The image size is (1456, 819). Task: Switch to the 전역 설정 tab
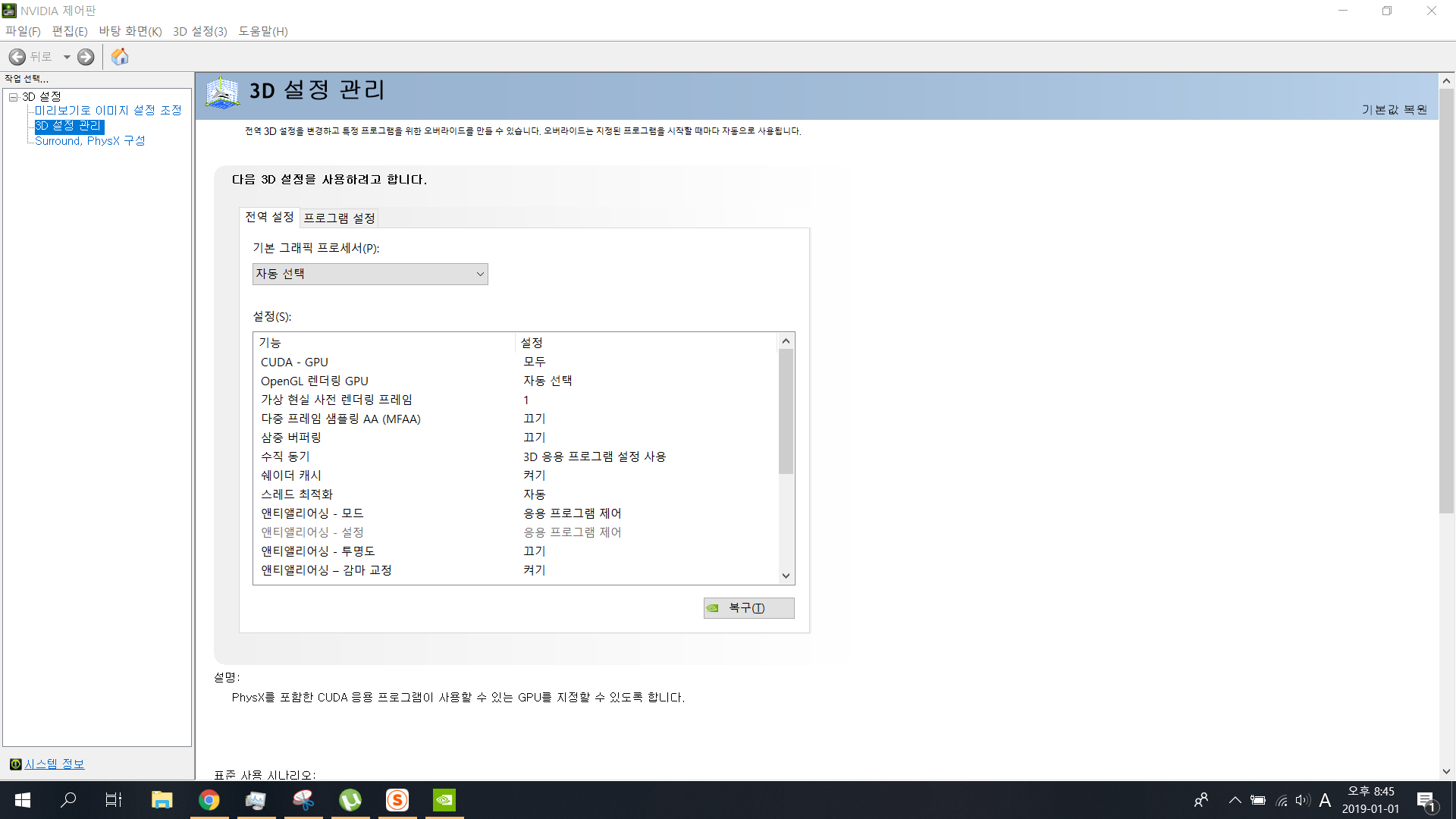point(269,217)
